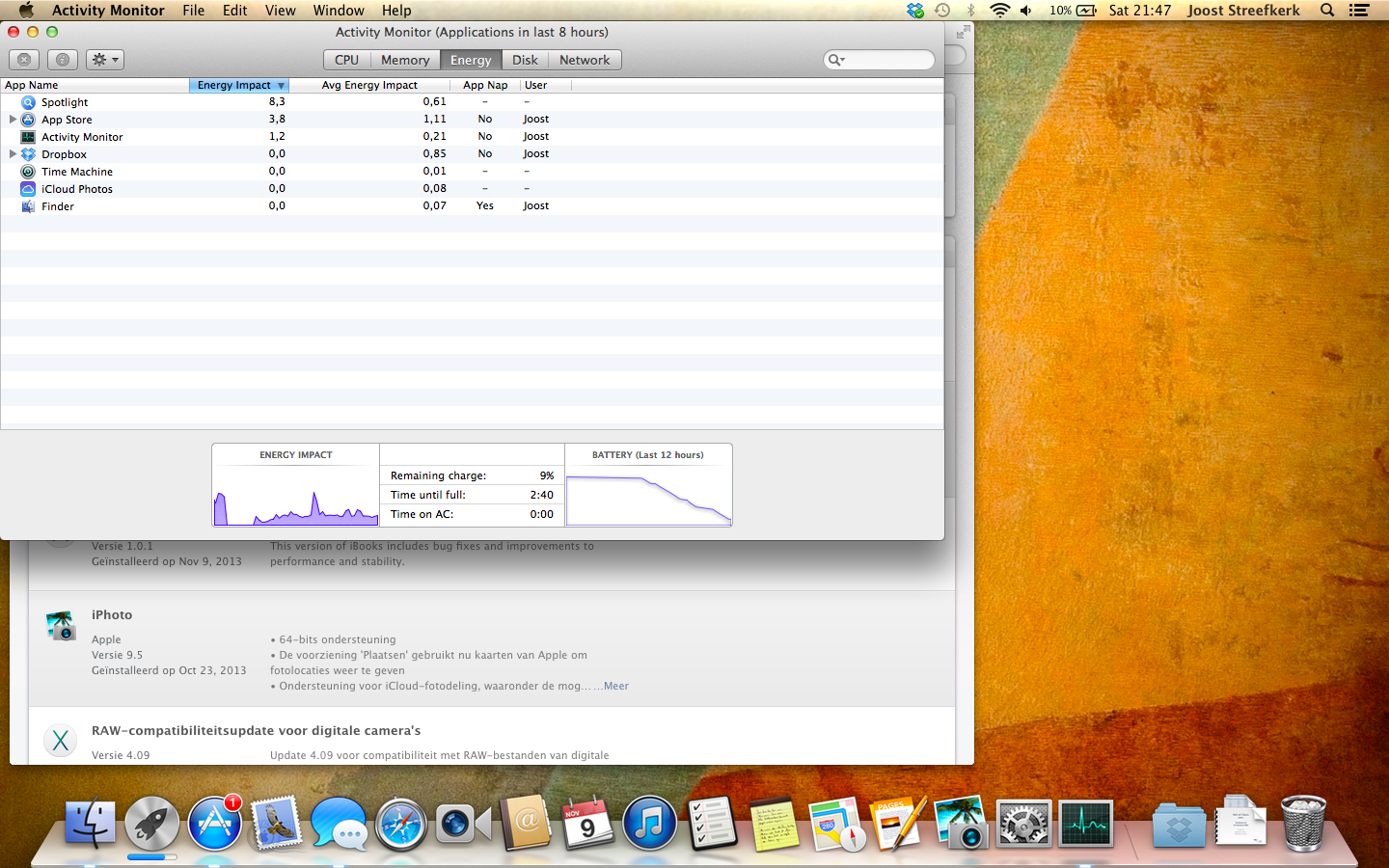The width and height of the screenshot is (1389, 868).
Task: Select the iCloud Photos row icon
Action: tap(28, 189)
